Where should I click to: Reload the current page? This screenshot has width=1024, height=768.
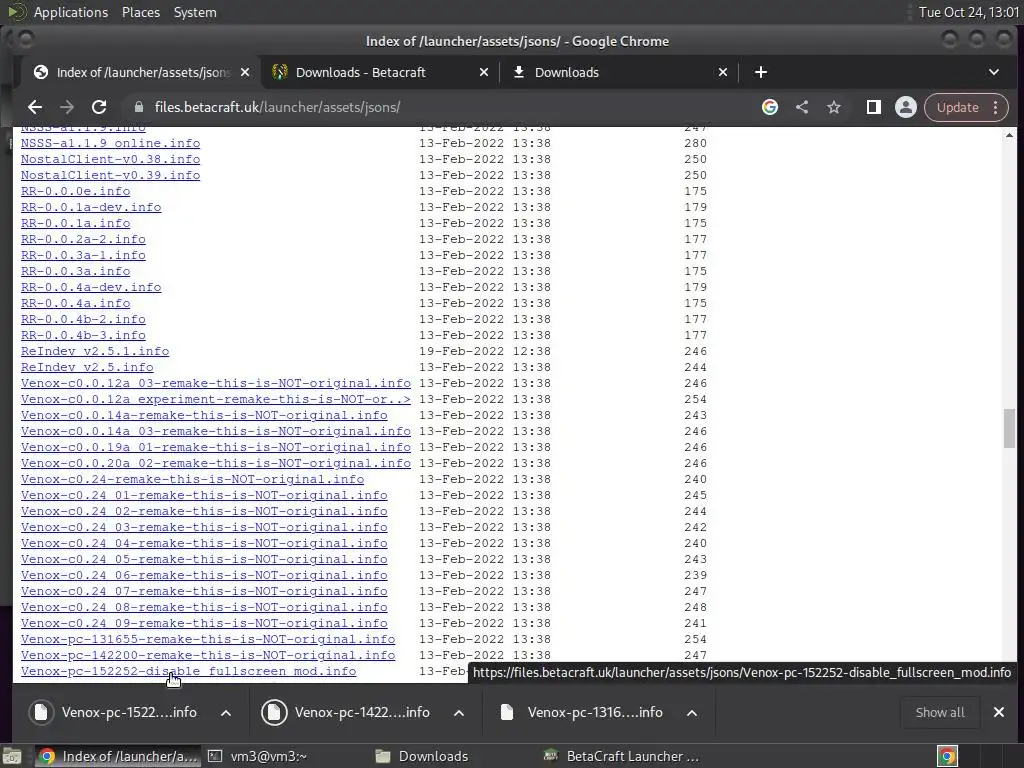[99, 107]
